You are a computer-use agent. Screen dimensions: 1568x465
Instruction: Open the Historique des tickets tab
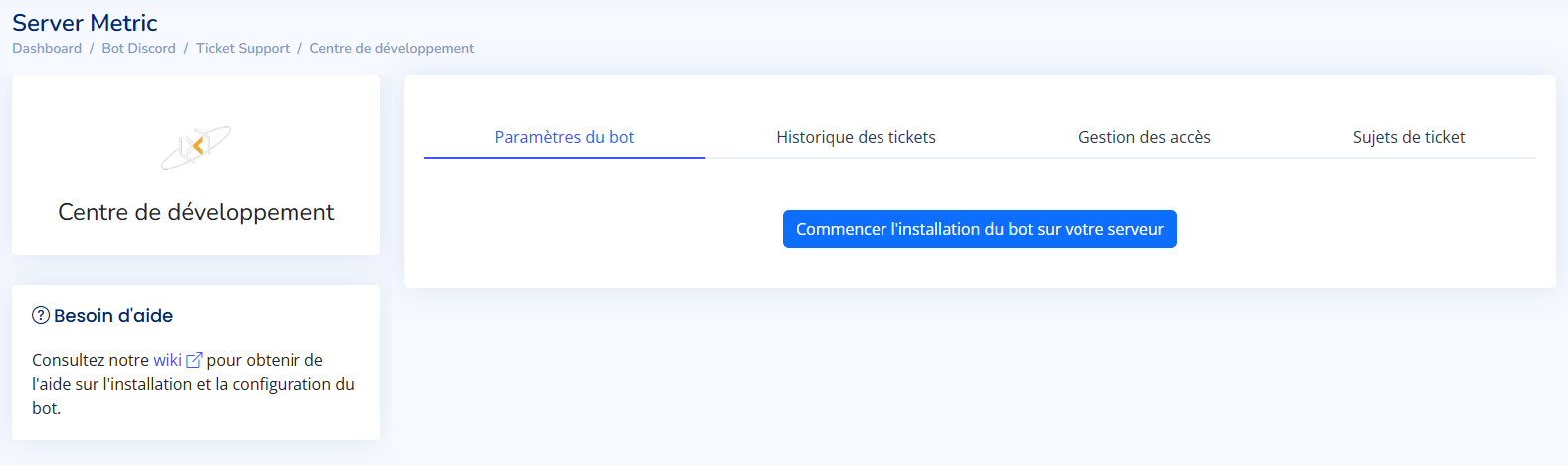click(x=856, y=137)
